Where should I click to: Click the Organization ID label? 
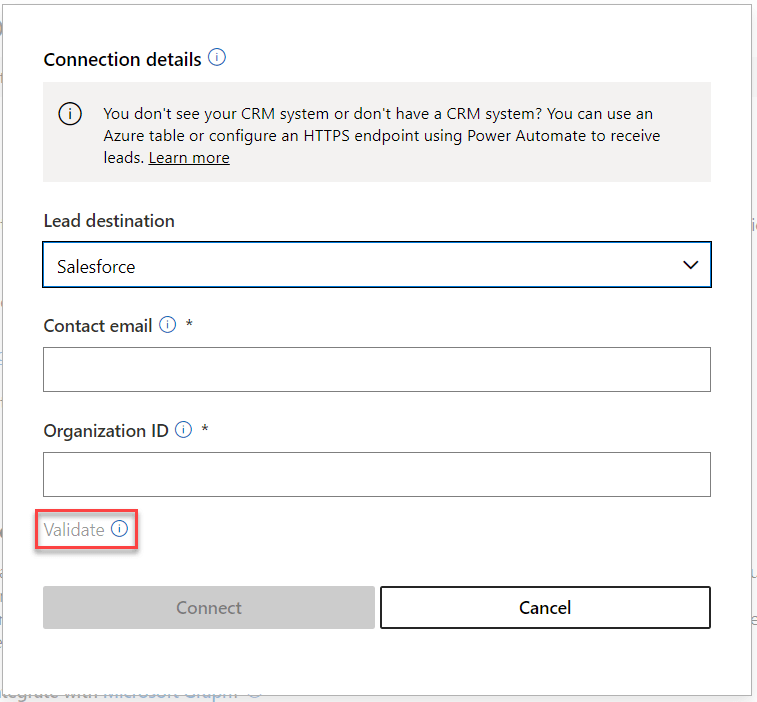tap(106, 431)
